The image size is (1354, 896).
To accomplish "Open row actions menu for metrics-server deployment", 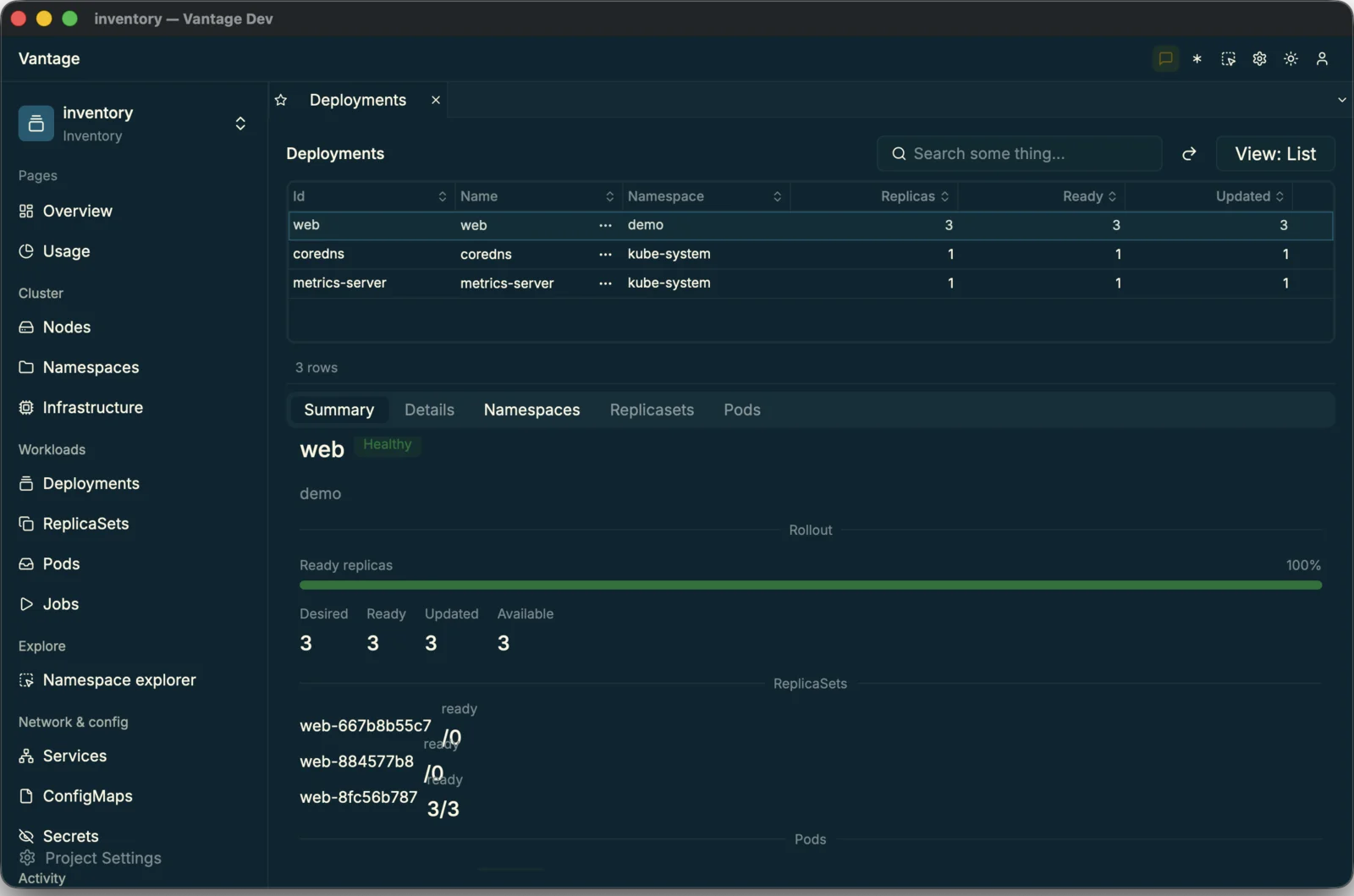I will pyautogui.click(x=605, y=283).
